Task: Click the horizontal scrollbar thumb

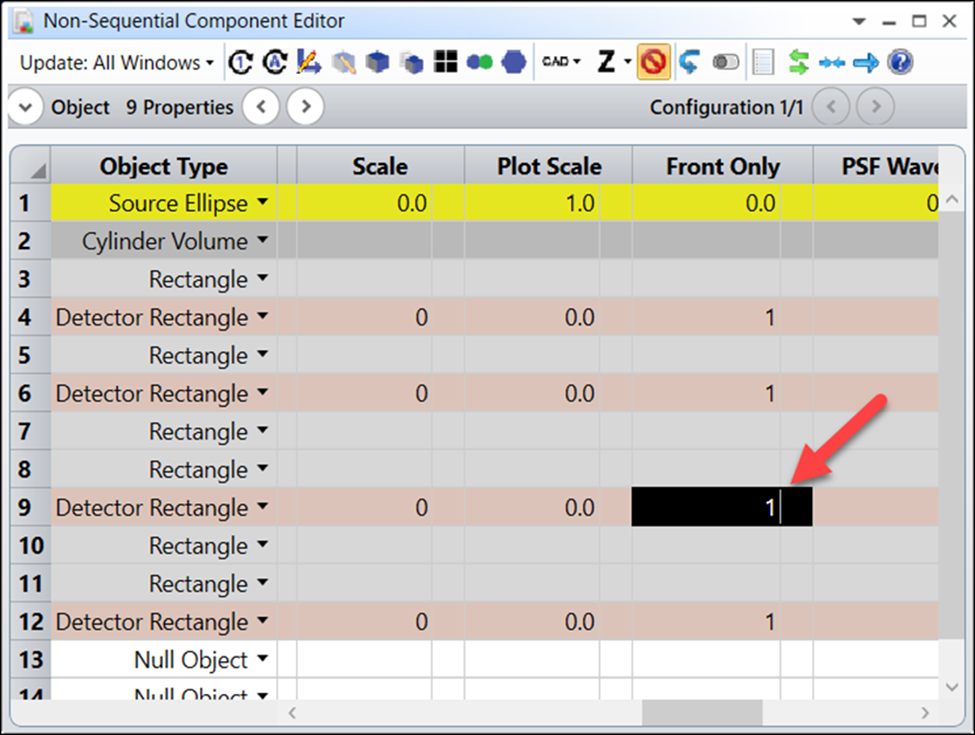Action: point(688,713)
